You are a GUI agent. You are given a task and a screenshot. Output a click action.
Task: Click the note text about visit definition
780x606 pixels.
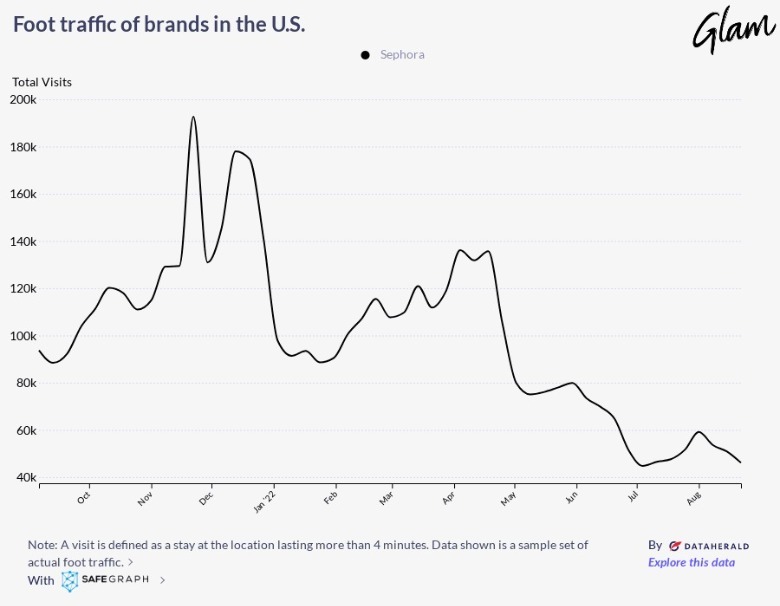[308, 545]
